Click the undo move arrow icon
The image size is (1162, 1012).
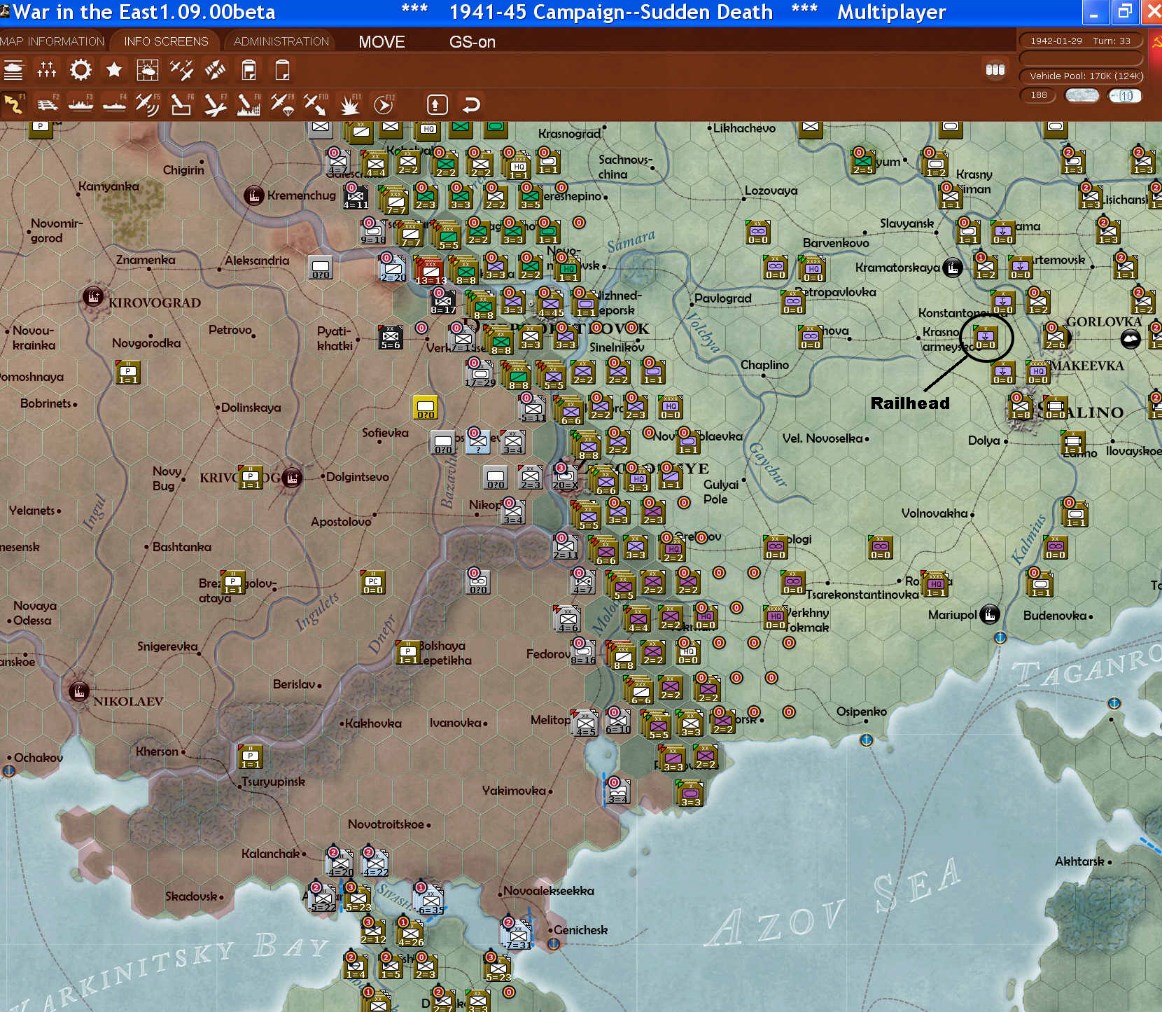click(x=471, y=104)
